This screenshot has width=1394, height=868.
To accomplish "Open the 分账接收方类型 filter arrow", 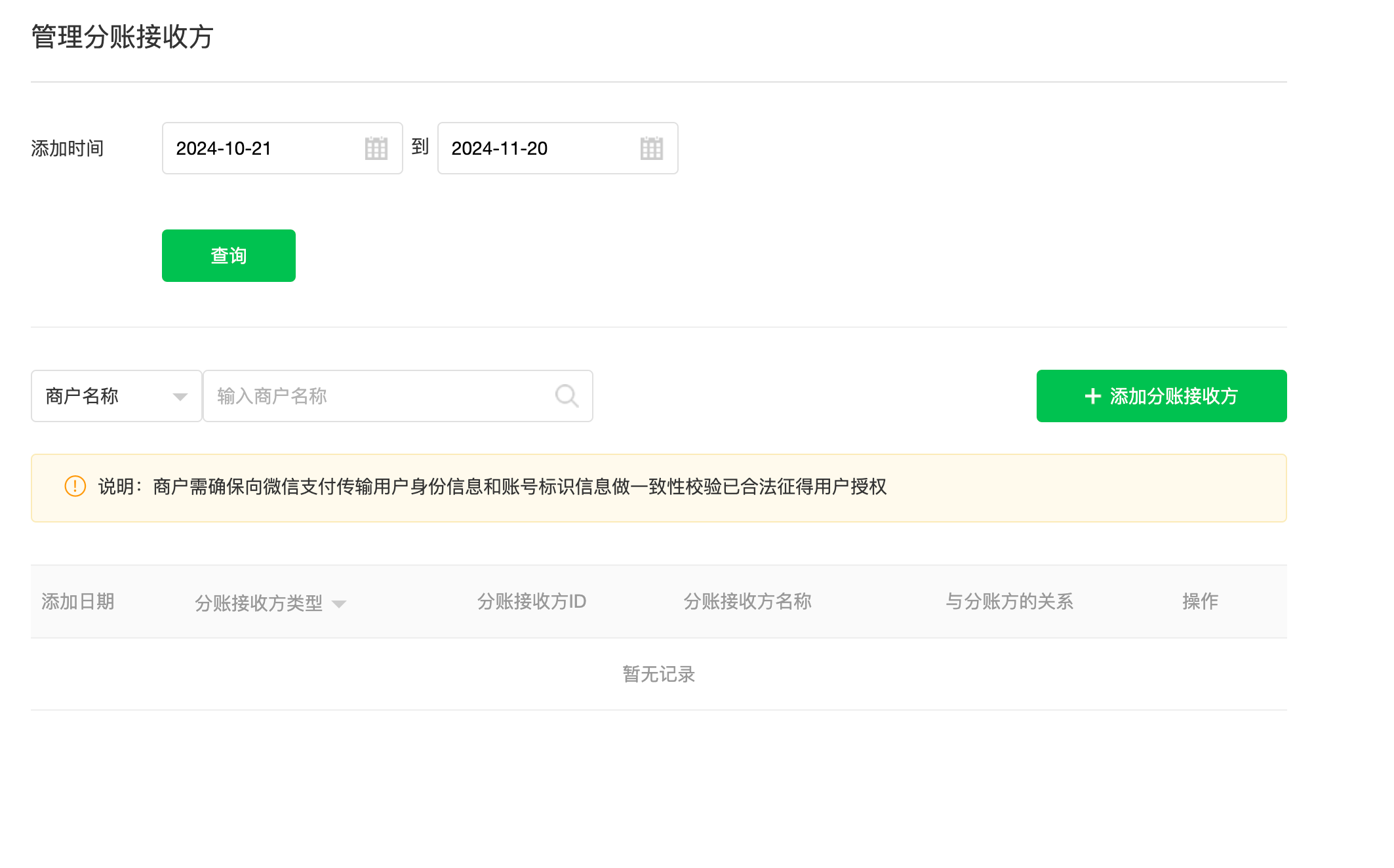I will (x=339, y=604).
